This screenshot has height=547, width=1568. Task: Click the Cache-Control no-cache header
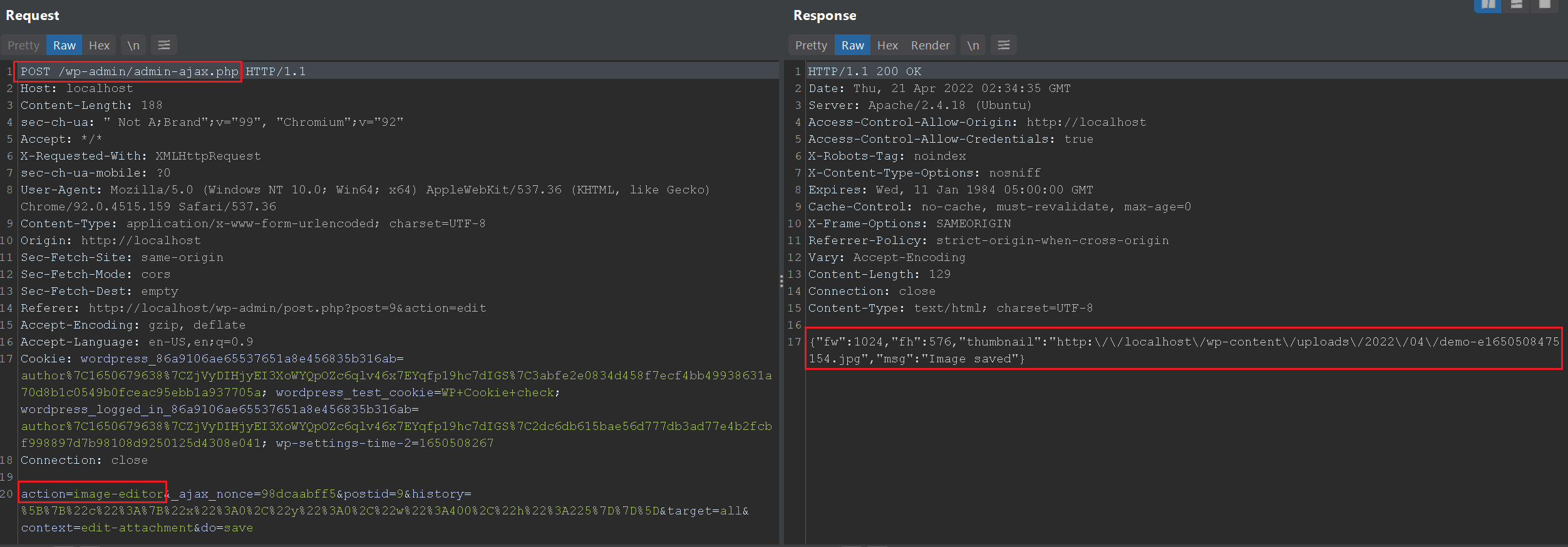1000,207
